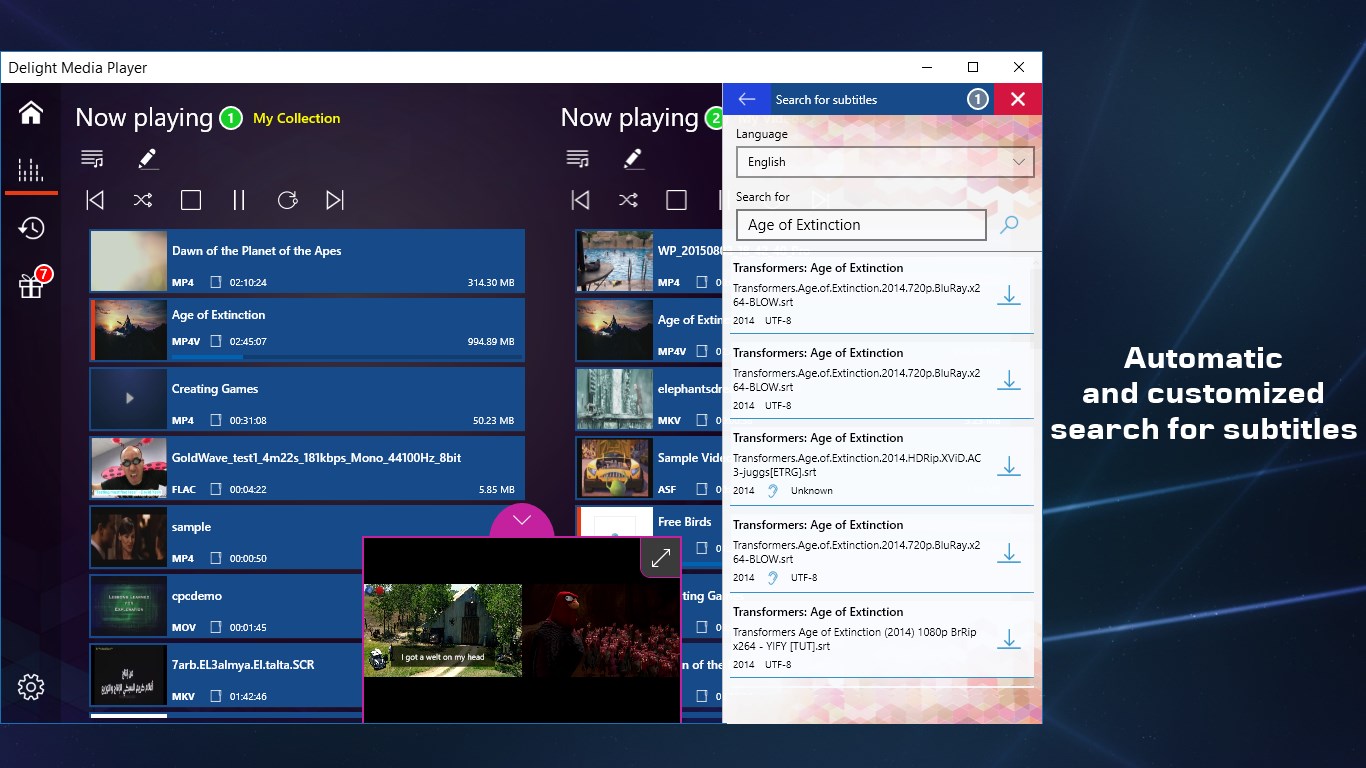This screenshot has height=768, width=1366.
Task: Expand the mini video player to fullscreen
Action: click(x=660, y=558)
